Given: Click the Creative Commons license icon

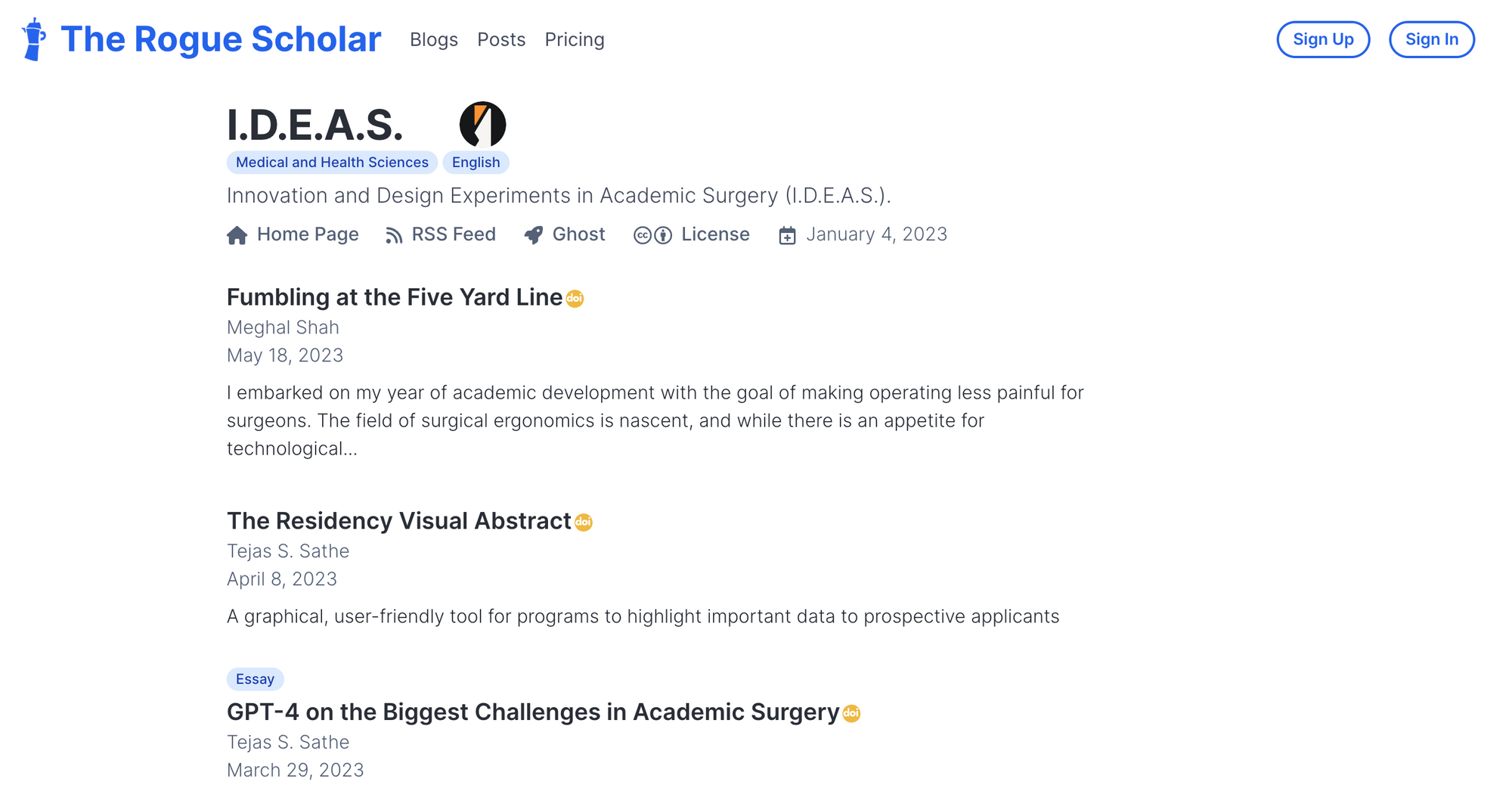Looking at the screenshot, I should click(x=652, y=235).
